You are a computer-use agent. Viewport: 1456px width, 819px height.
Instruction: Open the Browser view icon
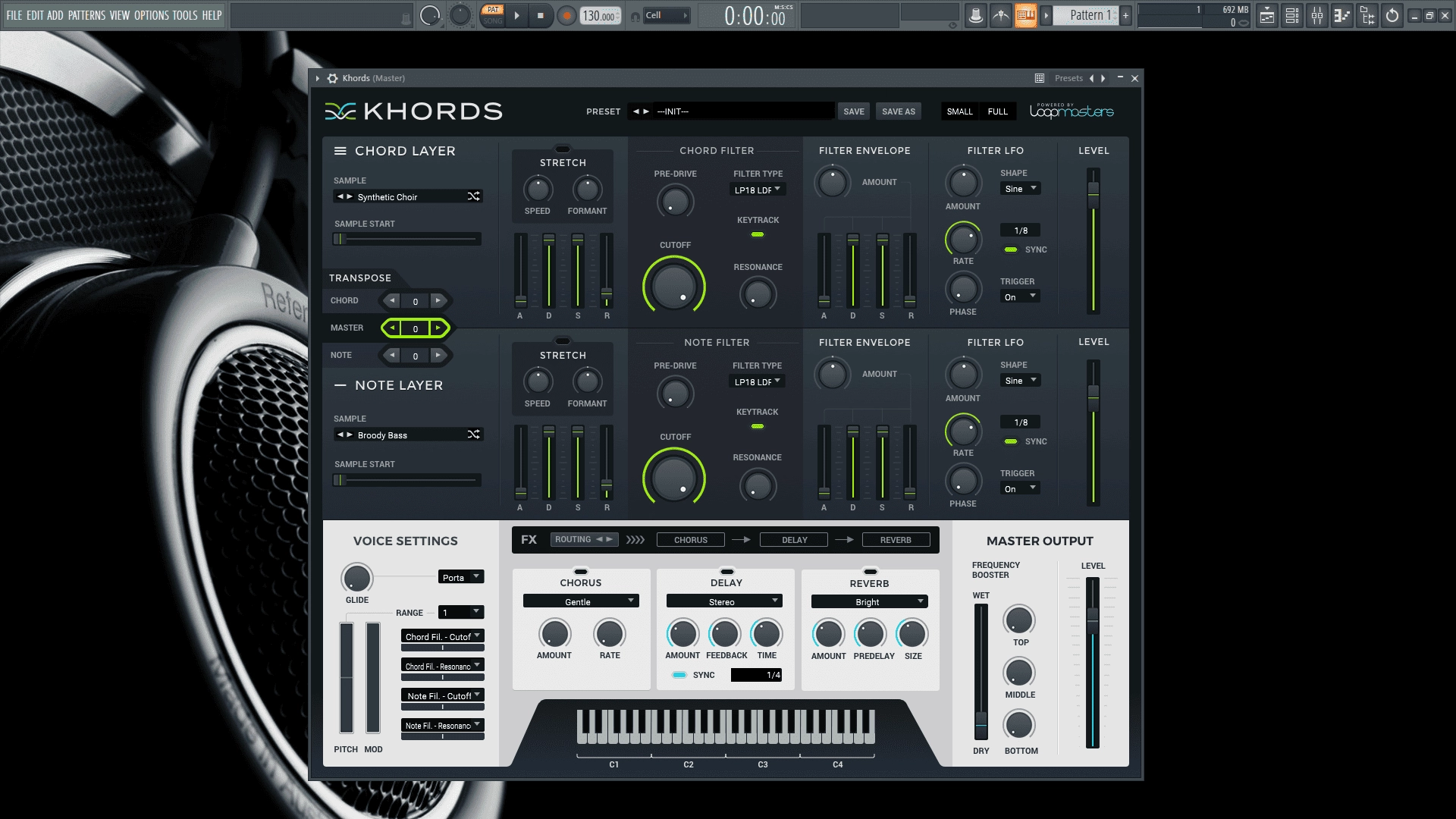[1367, 15]
